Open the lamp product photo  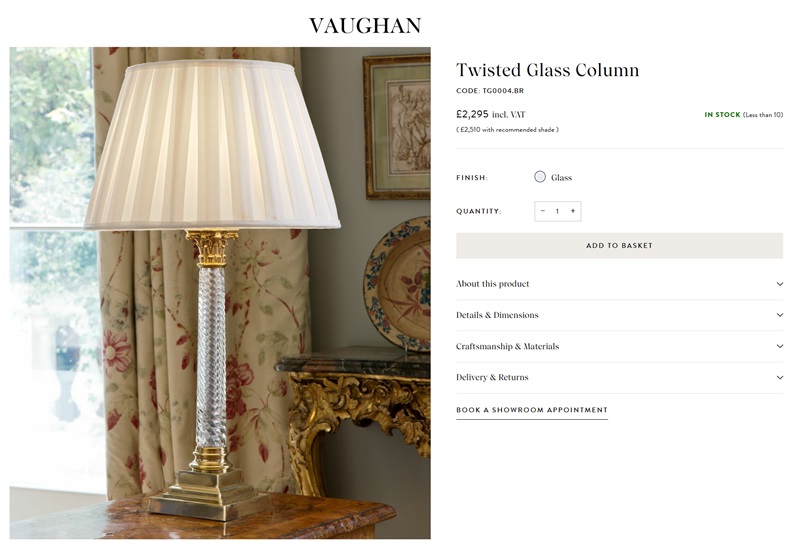point(220,293)
